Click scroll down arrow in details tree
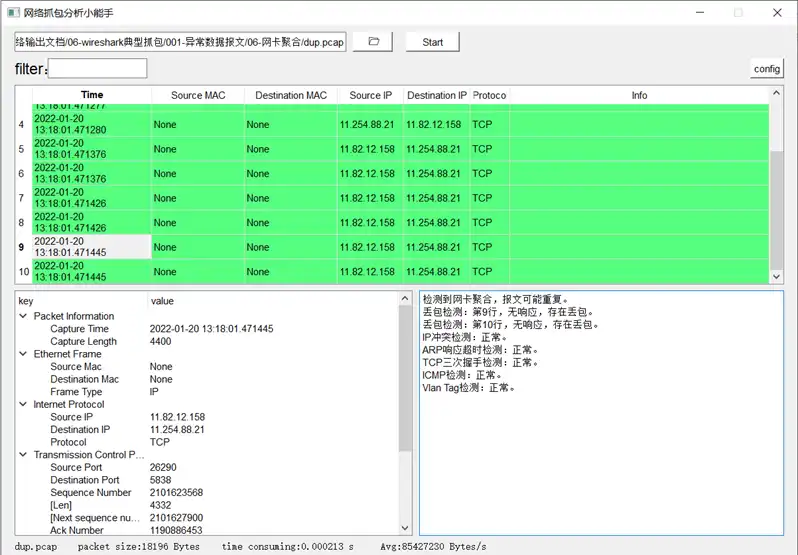Viewport: 798px width, 555px height. click(x=405, y=529)
